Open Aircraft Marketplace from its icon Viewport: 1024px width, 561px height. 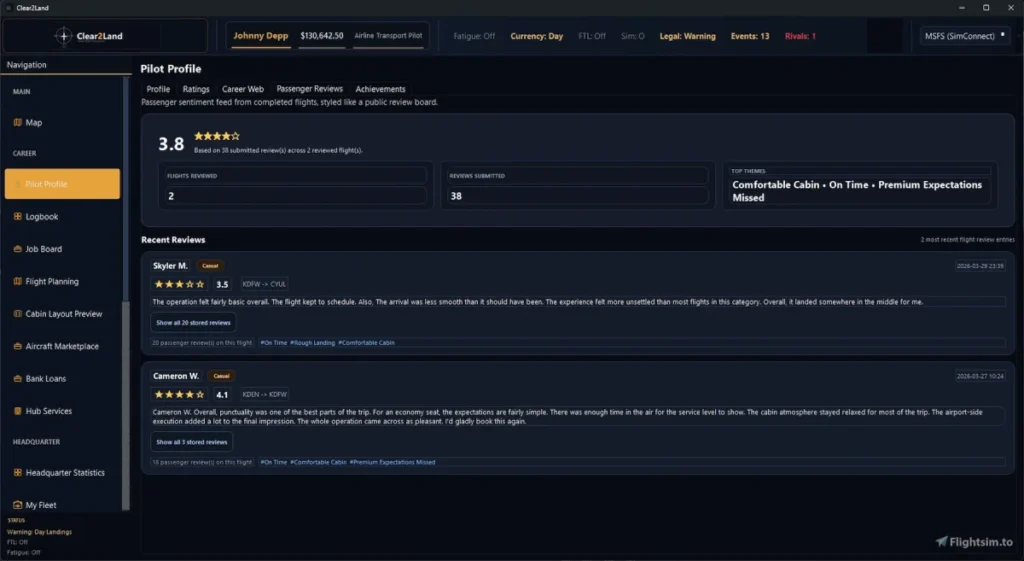click(18, 346)
